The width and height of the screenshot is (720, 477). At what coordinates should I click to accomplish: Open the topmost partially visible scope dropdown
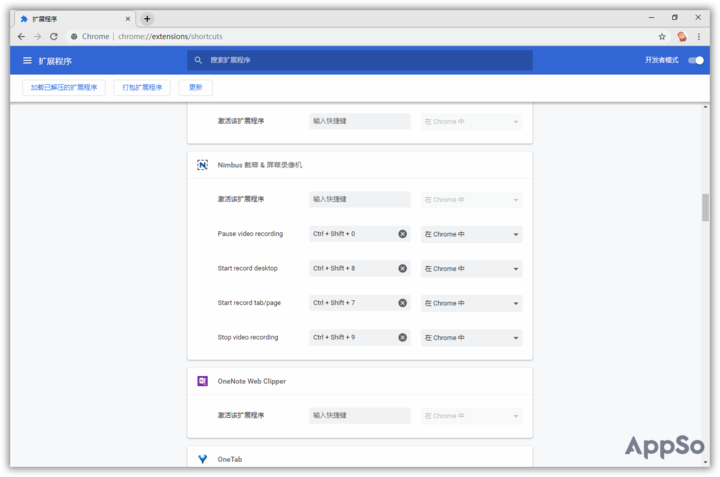(x=472, y=122)
